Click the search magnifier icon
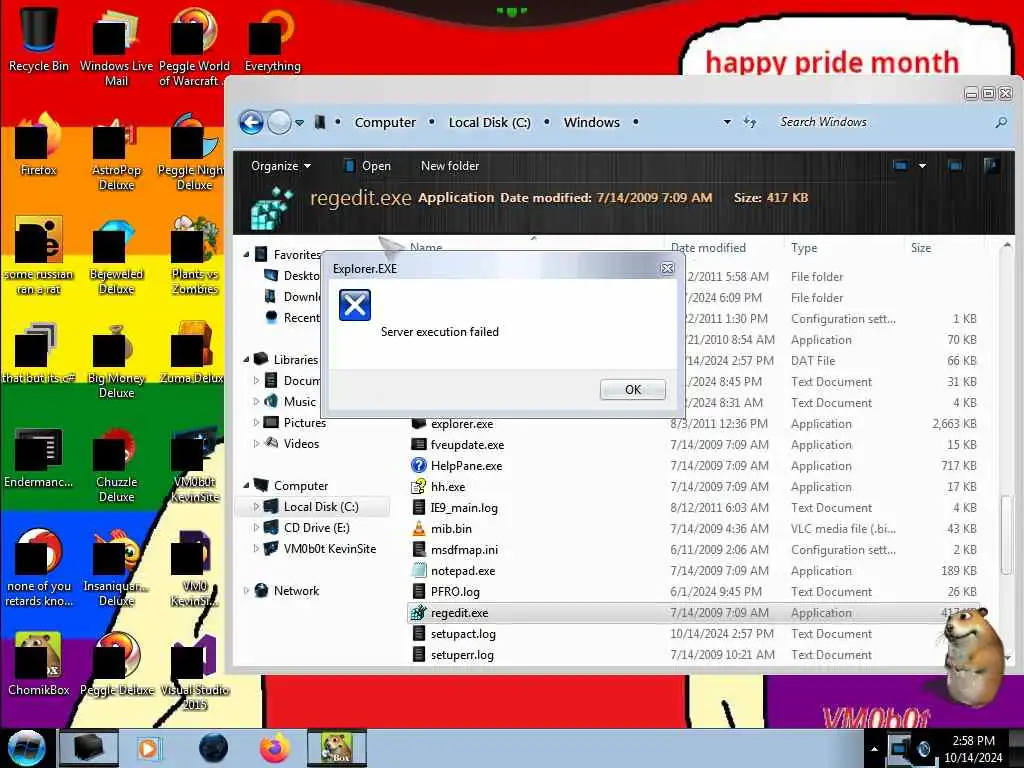 (x=1000, y=122)
